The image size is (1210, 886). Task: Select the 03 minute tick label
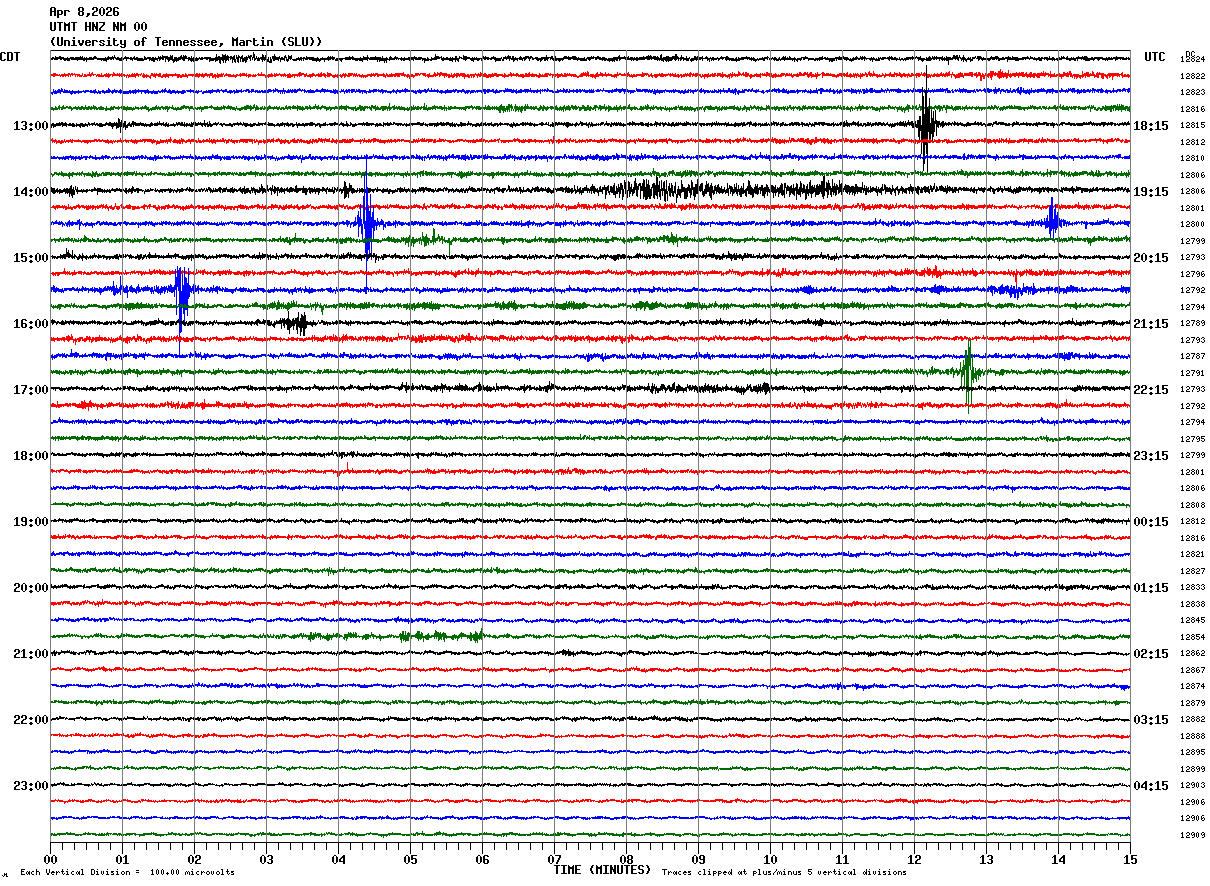click(x=266, y=859)
